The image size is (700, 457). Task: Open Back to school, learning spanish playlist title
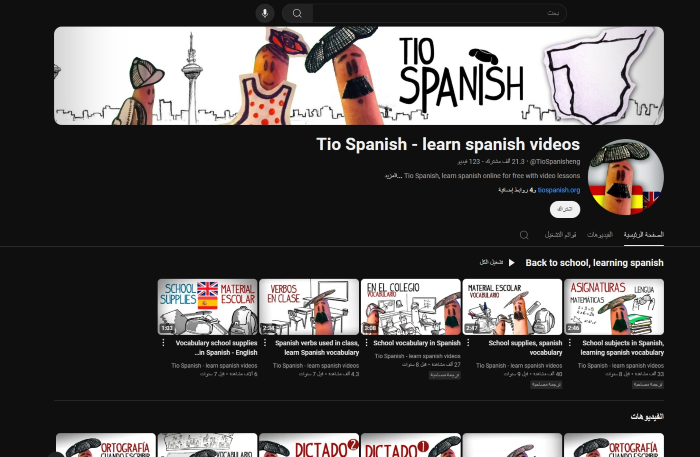tap(594, 263)
